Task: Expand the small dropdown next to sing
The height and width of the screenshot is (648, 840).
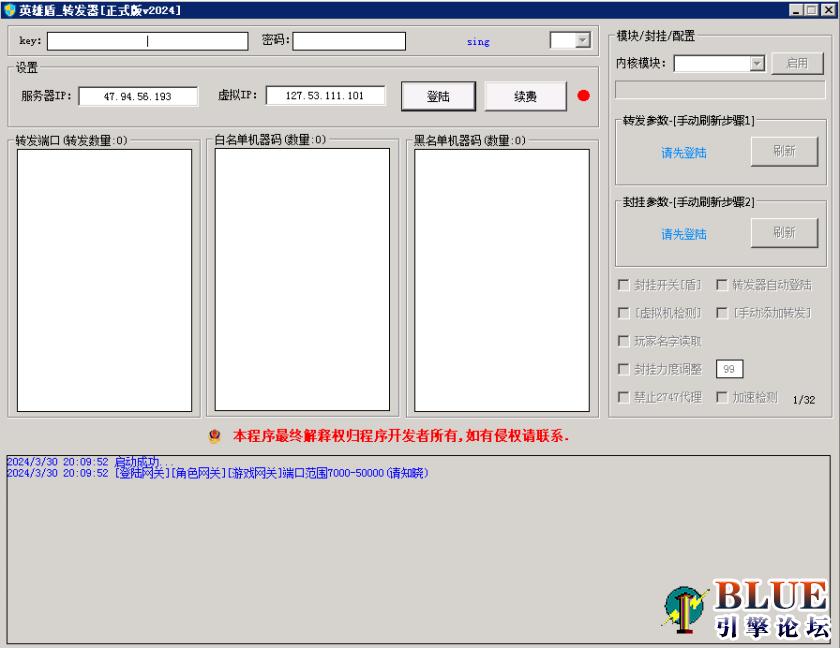Action: tap(583, 41)
